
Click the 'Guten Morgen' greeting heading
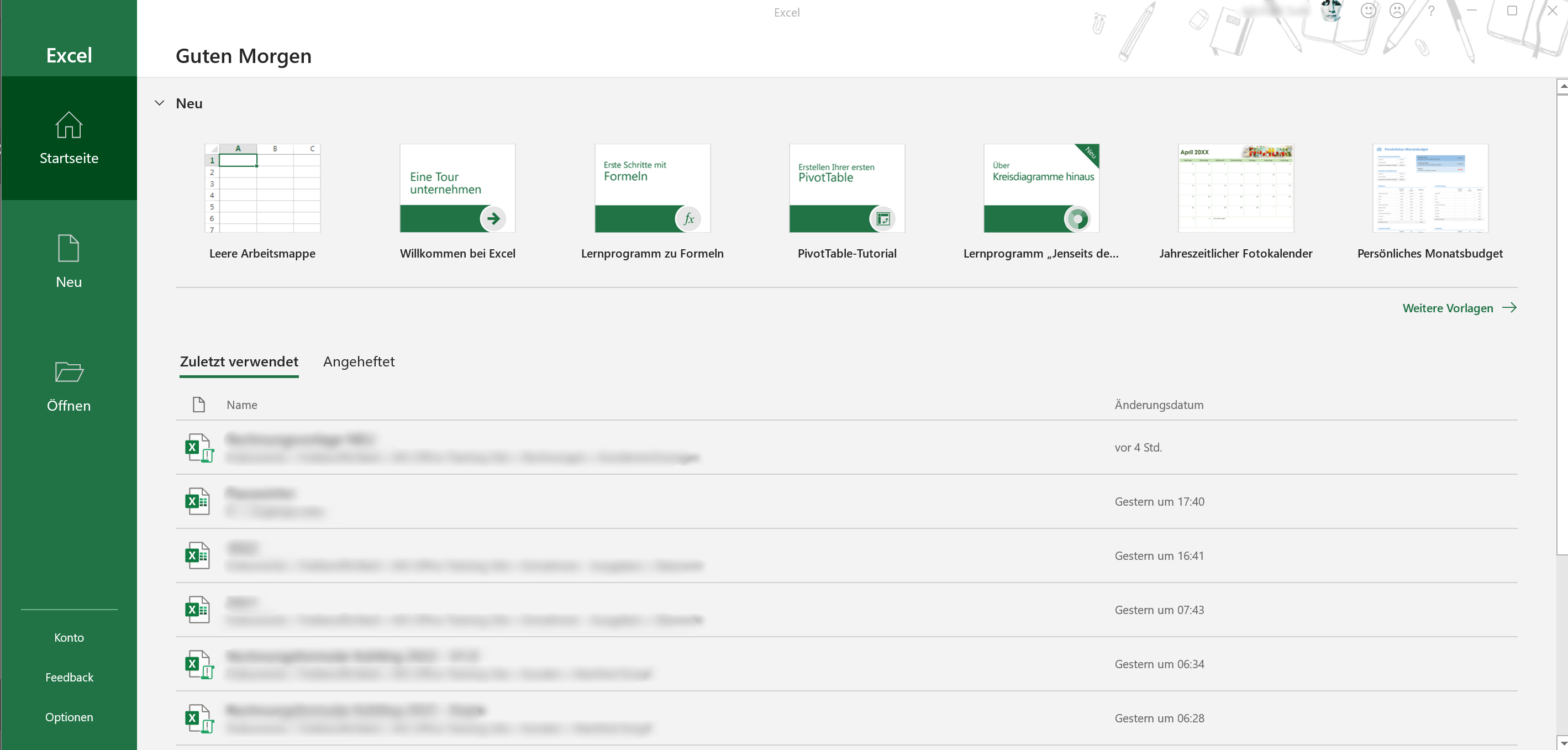click(x=244, y=56)
